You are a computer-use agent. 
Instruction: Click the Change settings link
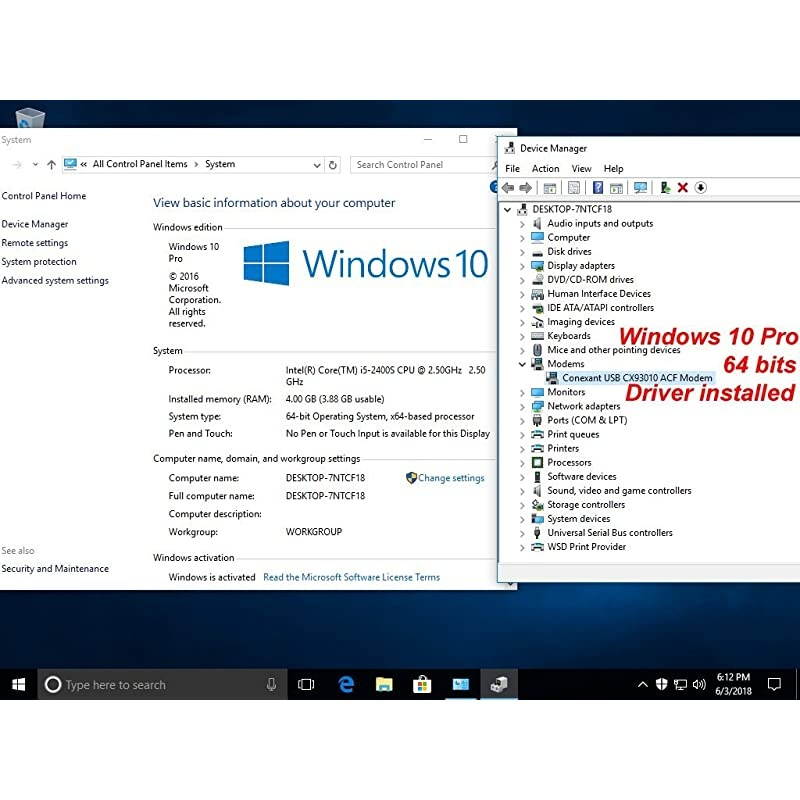click(x=449, y=478)
